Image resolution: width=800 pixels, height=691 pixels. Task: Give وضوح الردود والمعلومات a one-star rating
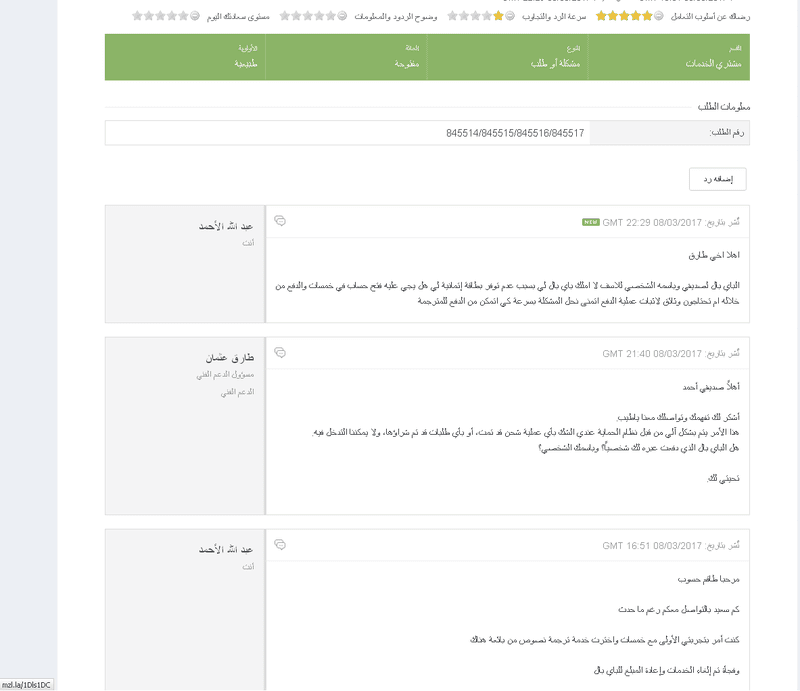(x=331, y=16)
